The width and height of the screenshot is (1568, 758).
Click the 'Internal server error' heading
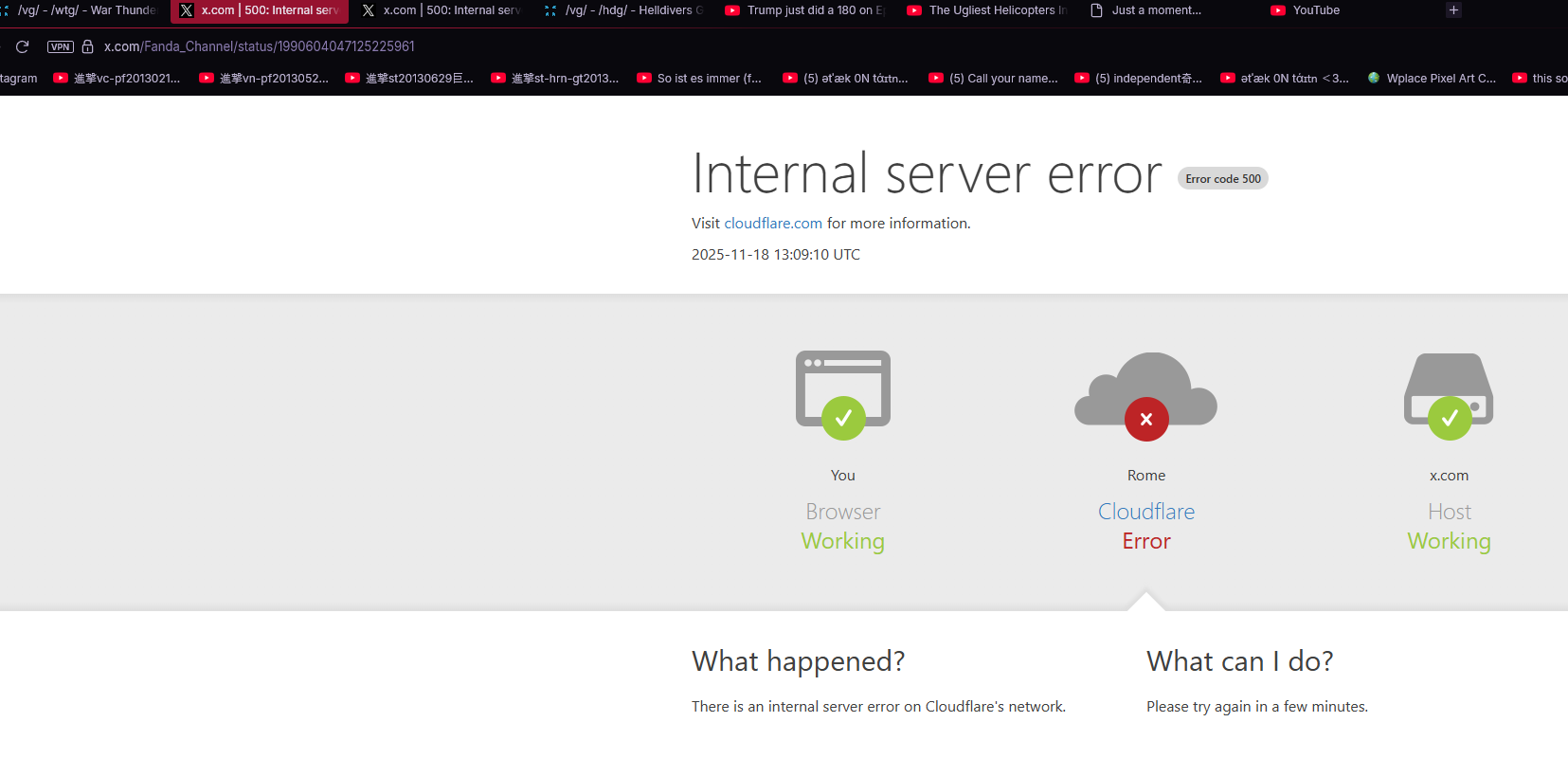pos(927,174)
